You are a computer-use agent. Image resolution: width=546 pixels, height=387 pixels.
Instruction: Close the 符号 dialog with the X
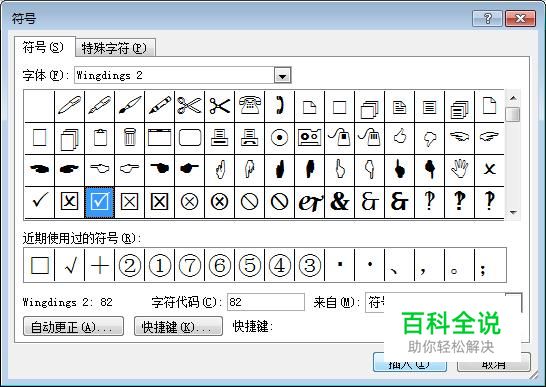(x=520, y=18)
